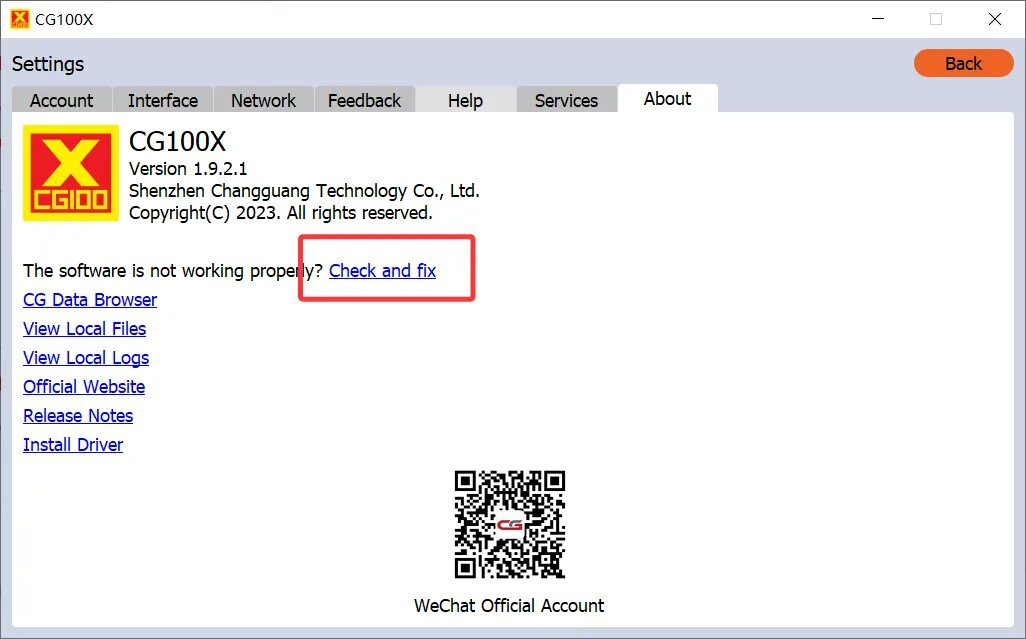Click View Local Files link
The height and width of the screenshot is (639, 1026).
point(84,328)
